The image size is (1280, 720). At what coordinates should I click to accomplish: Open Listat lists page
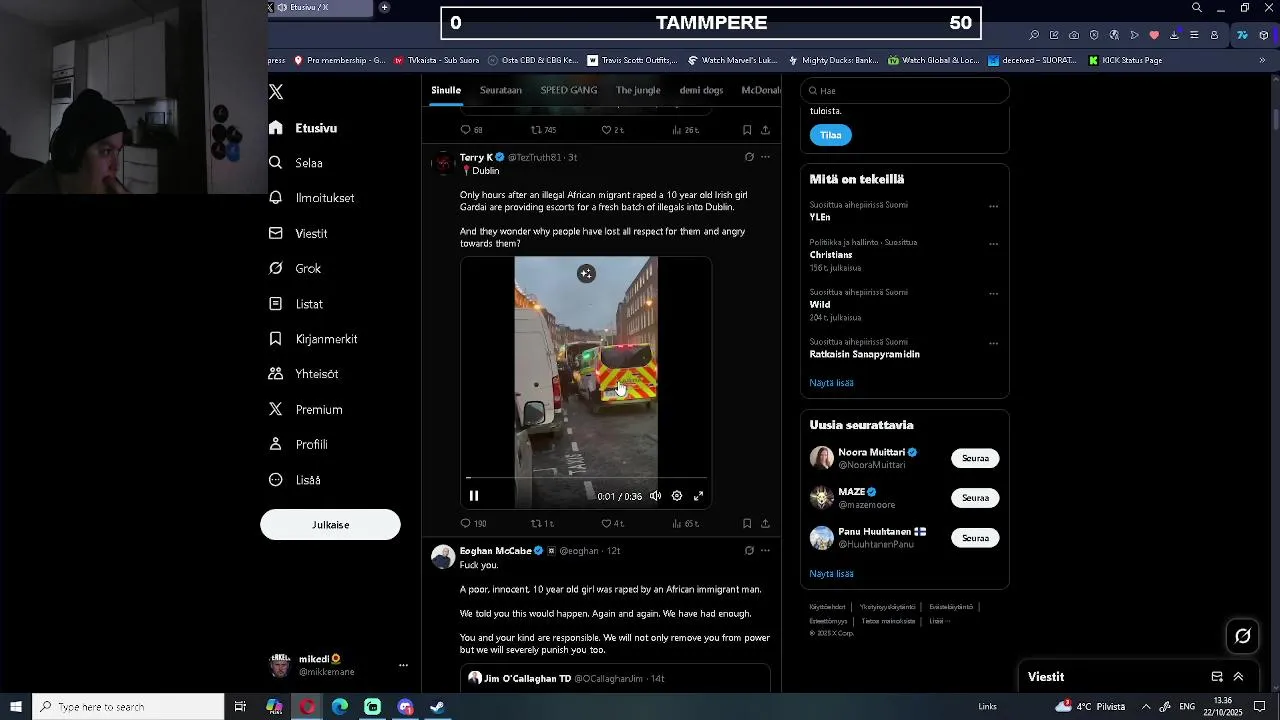click(x=296, y=304)
